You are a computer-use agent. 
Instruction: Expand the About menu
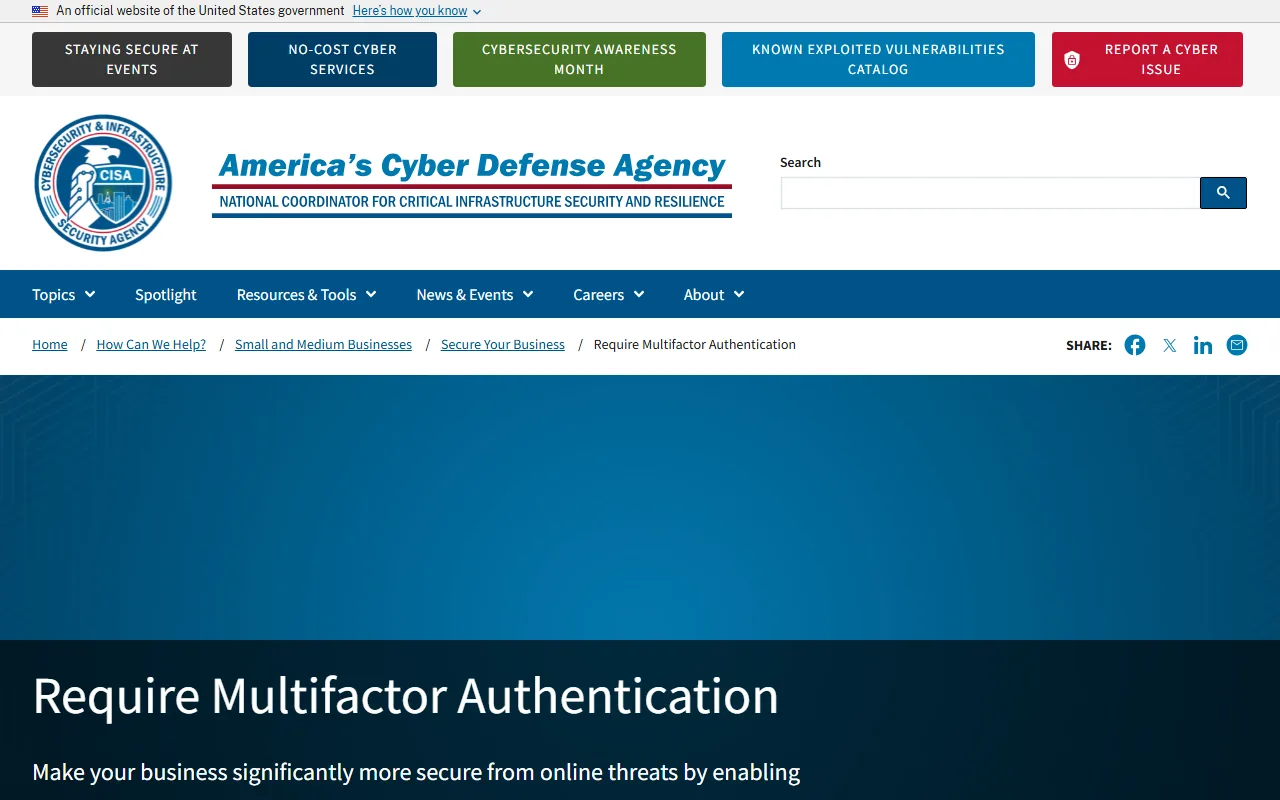(x=714, y=294)
